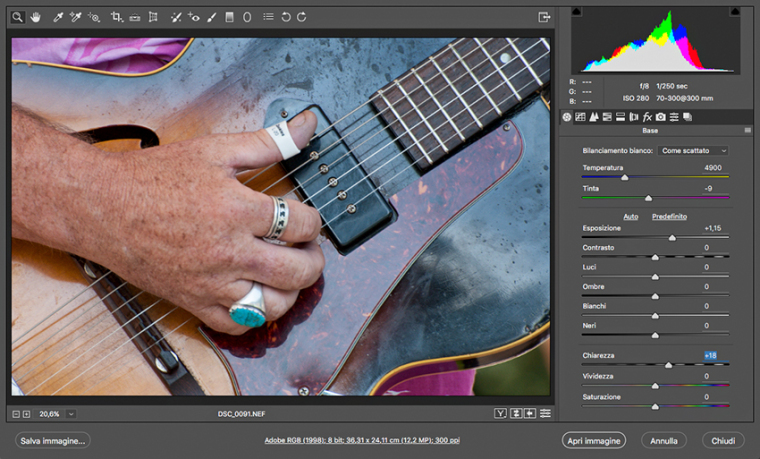Screen dimensions: 760x459
Task: Choose the Adjustment Brush tool
Action: click(x=212, y=17)
